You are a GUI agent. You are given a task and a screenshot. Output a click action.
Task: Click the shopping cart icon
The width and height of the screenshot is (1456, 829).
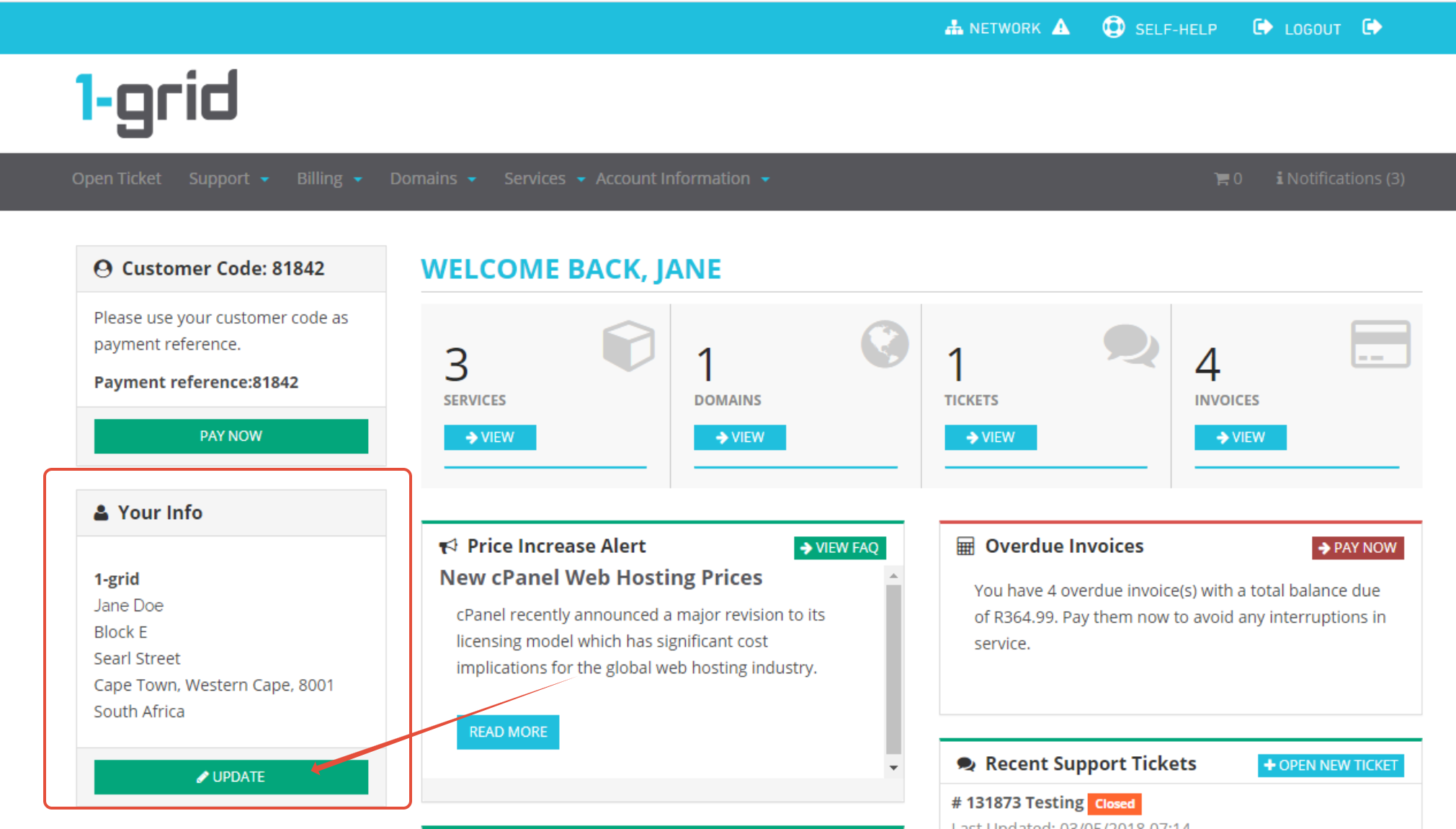(1221, 179)
